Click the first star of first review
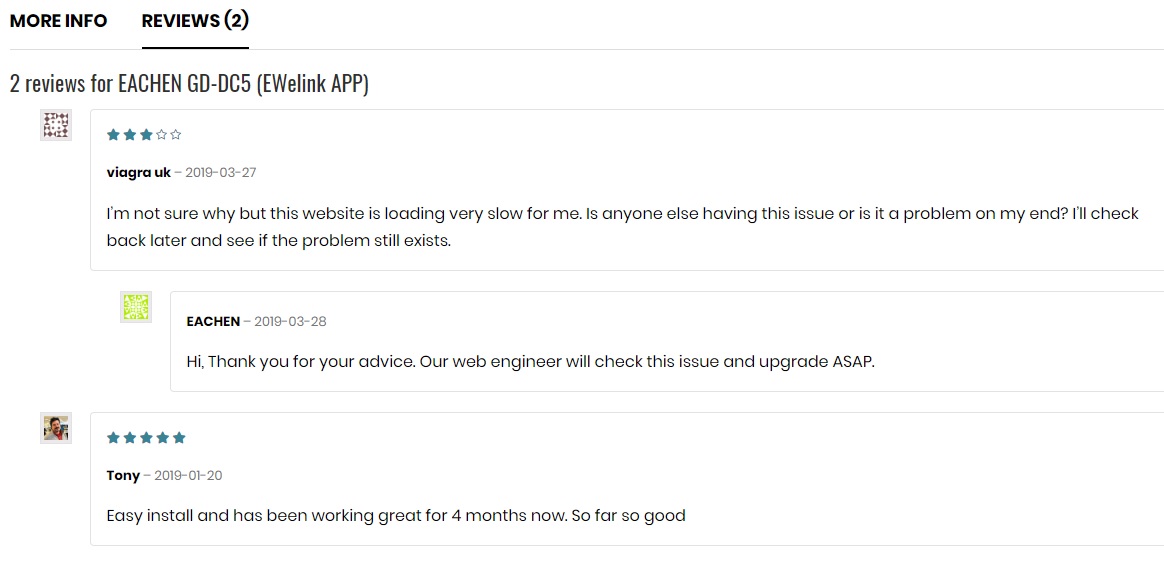Viewport: 1164px width, 561px height. click(x=113, y=135)
